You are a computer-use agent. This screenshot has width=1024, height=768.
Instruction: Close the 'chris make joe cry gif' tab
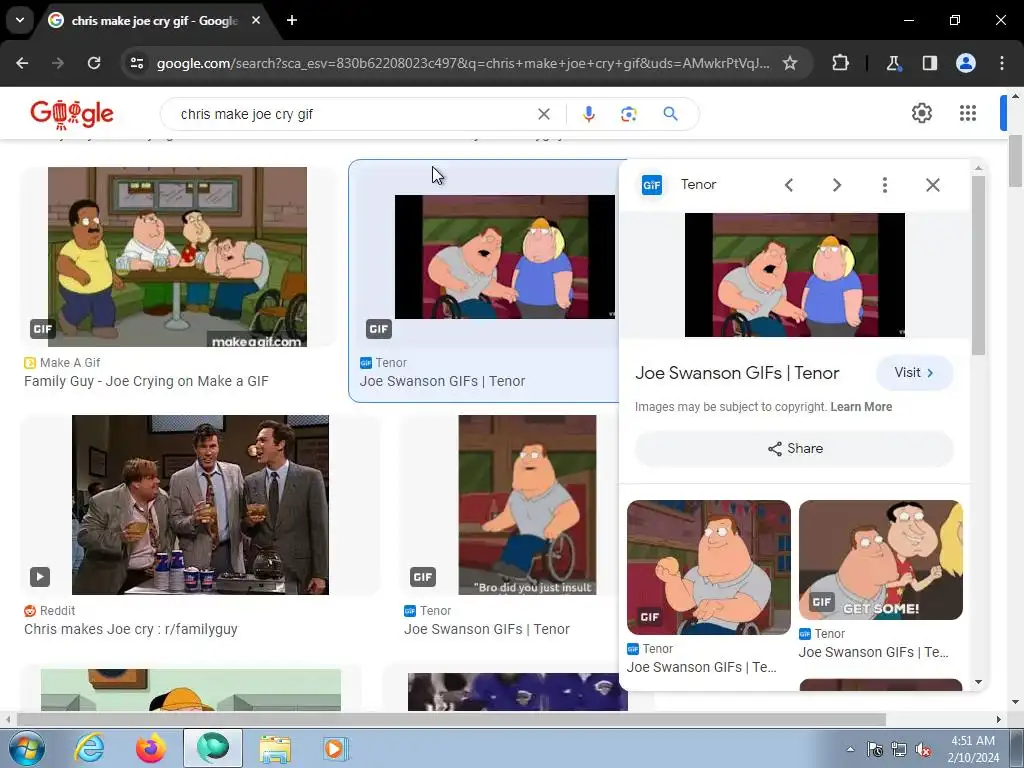click(256, 20)
